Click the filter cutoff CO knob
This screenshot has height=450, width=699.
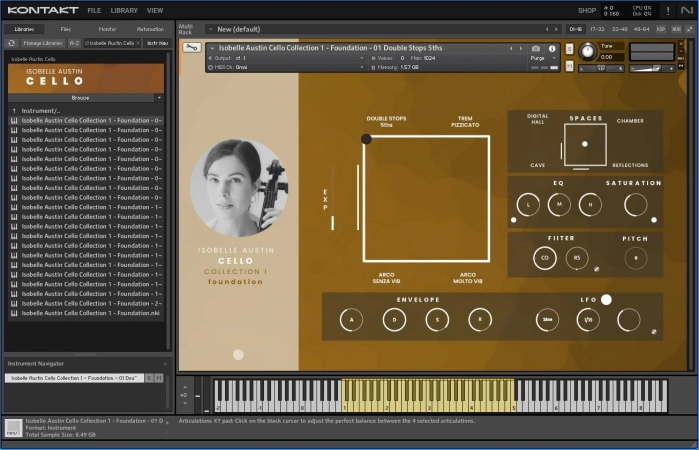click(545, 258)
